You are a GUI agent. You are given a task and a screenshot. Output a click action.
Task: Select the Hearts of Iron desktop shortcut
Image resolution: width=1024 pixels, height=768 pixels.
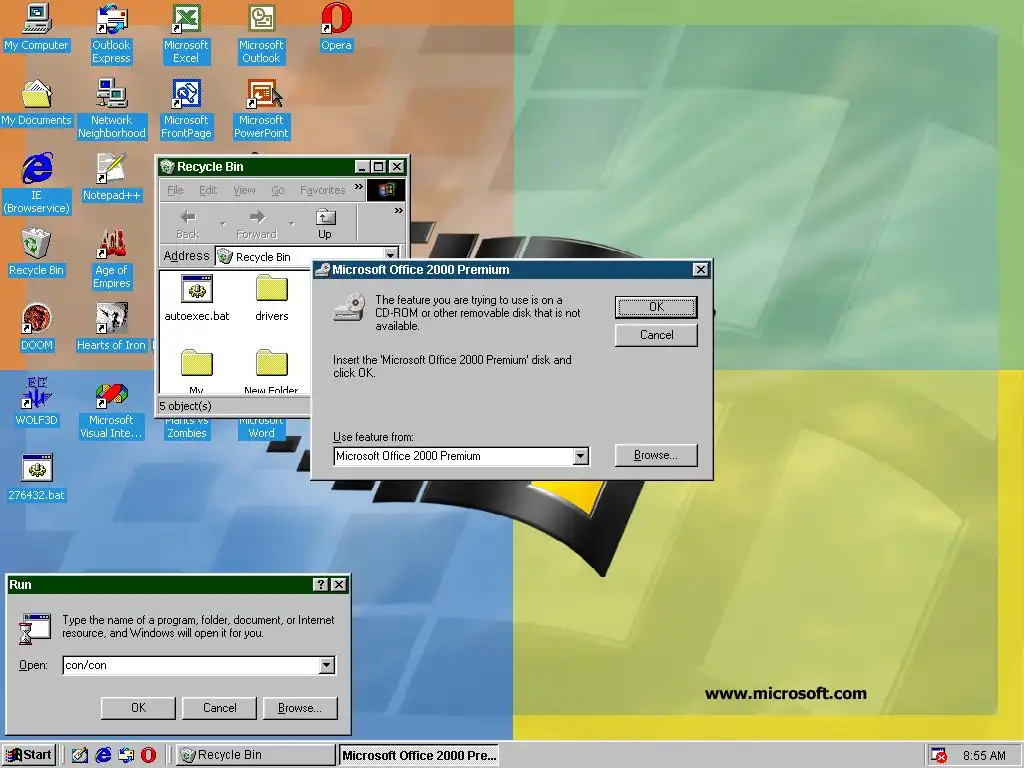(111, 328)
